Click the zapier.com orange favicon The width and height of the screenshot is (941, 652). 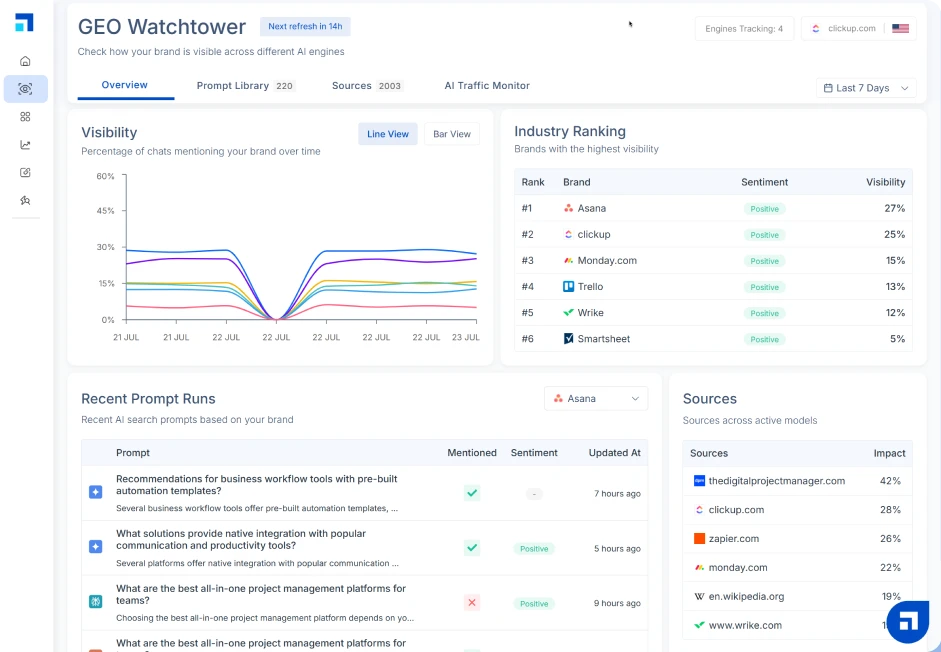(699, 539)
